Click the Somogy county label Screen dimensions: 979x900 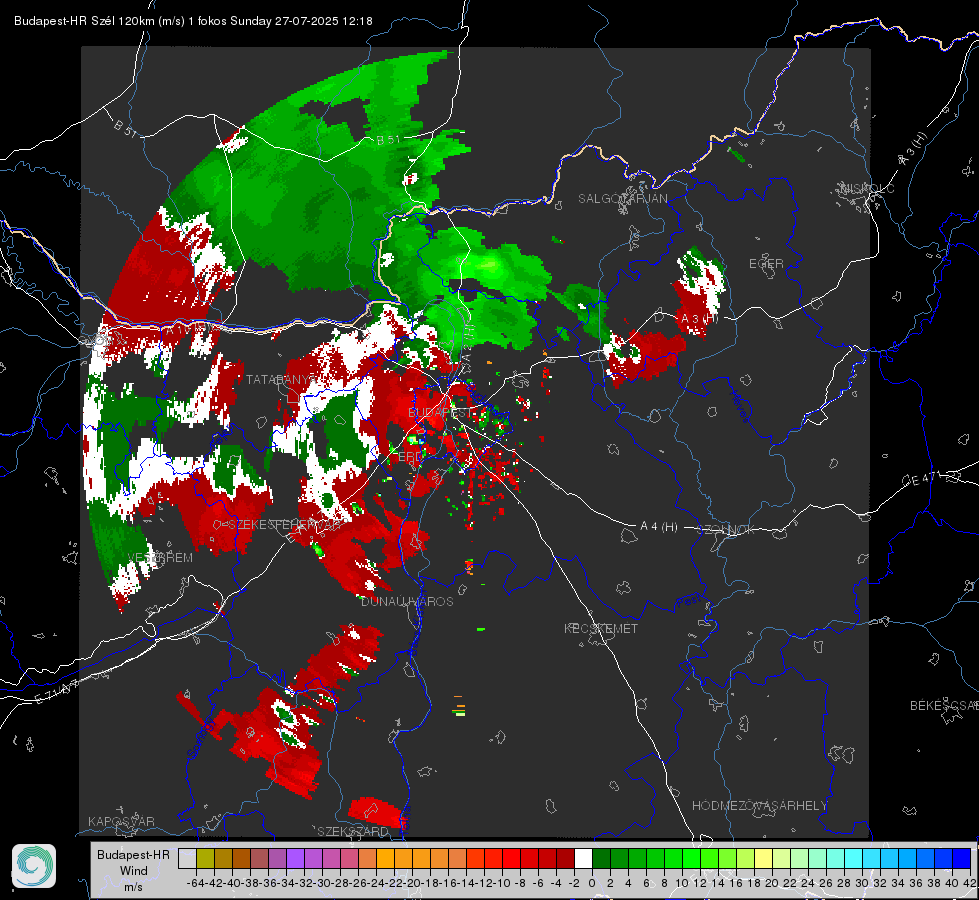(x=200, y=738)
